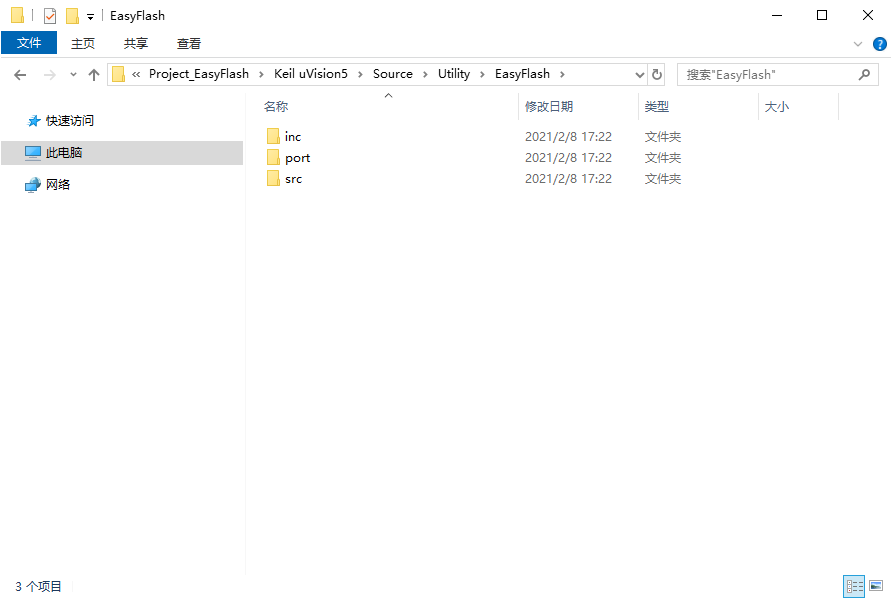The height and width of the screenshot is (599, 892).
Task: Expand the arrow after EasyFlash breadcrumb
Action: [x=562, y=75]
